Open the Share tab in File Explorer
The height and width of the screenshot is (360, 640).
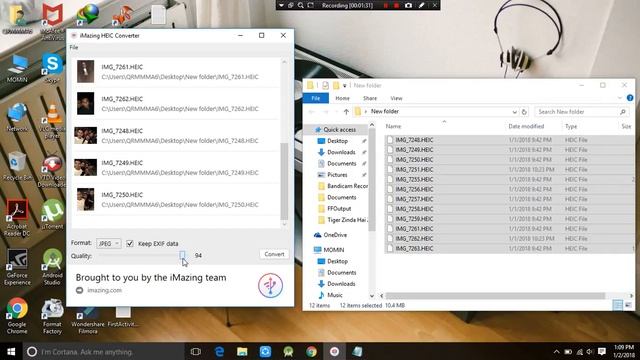pyautogui.click(x=370, y=98)
